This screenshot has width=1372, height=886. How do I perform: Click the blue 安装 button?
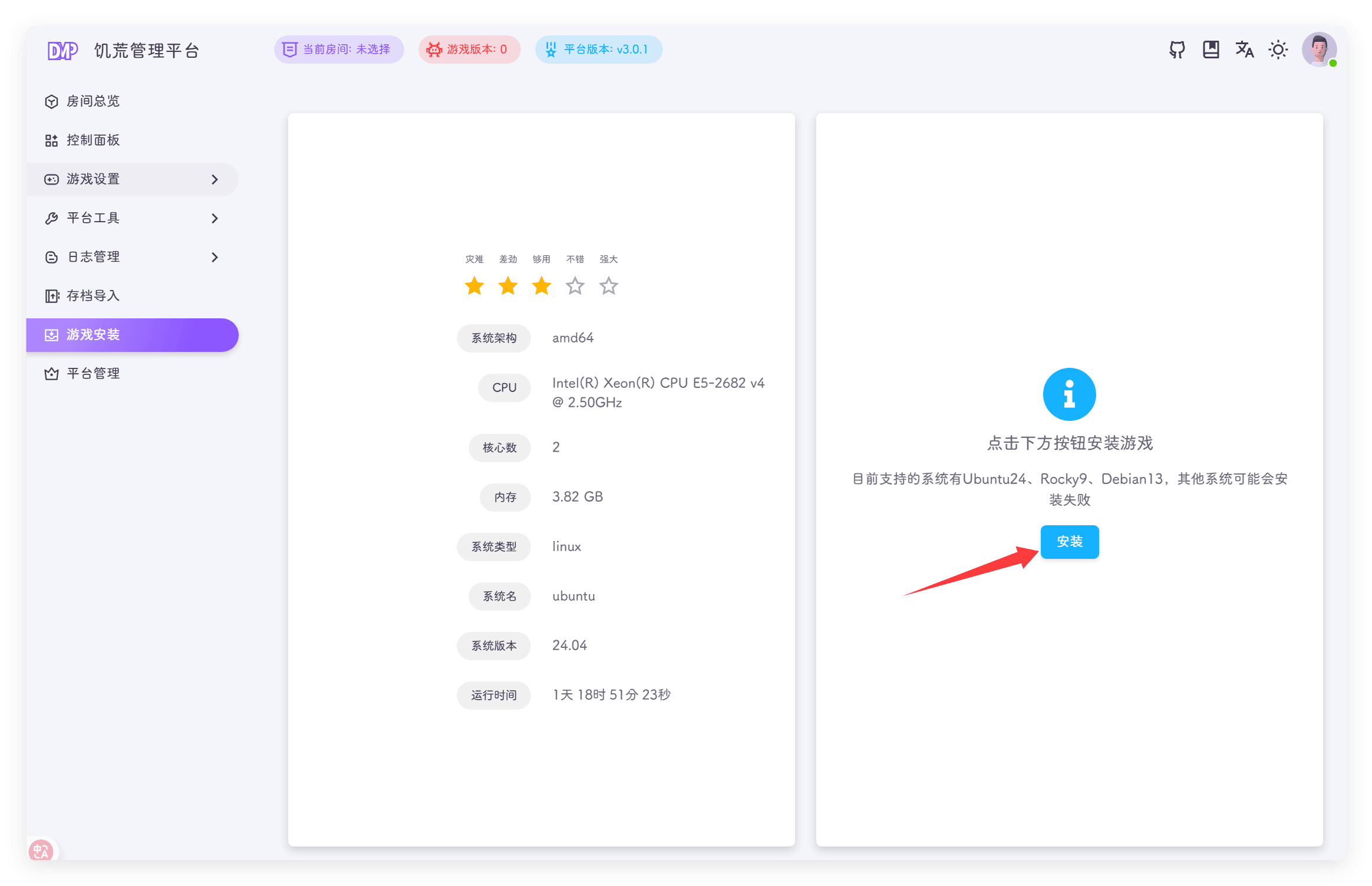point(1069,542)
